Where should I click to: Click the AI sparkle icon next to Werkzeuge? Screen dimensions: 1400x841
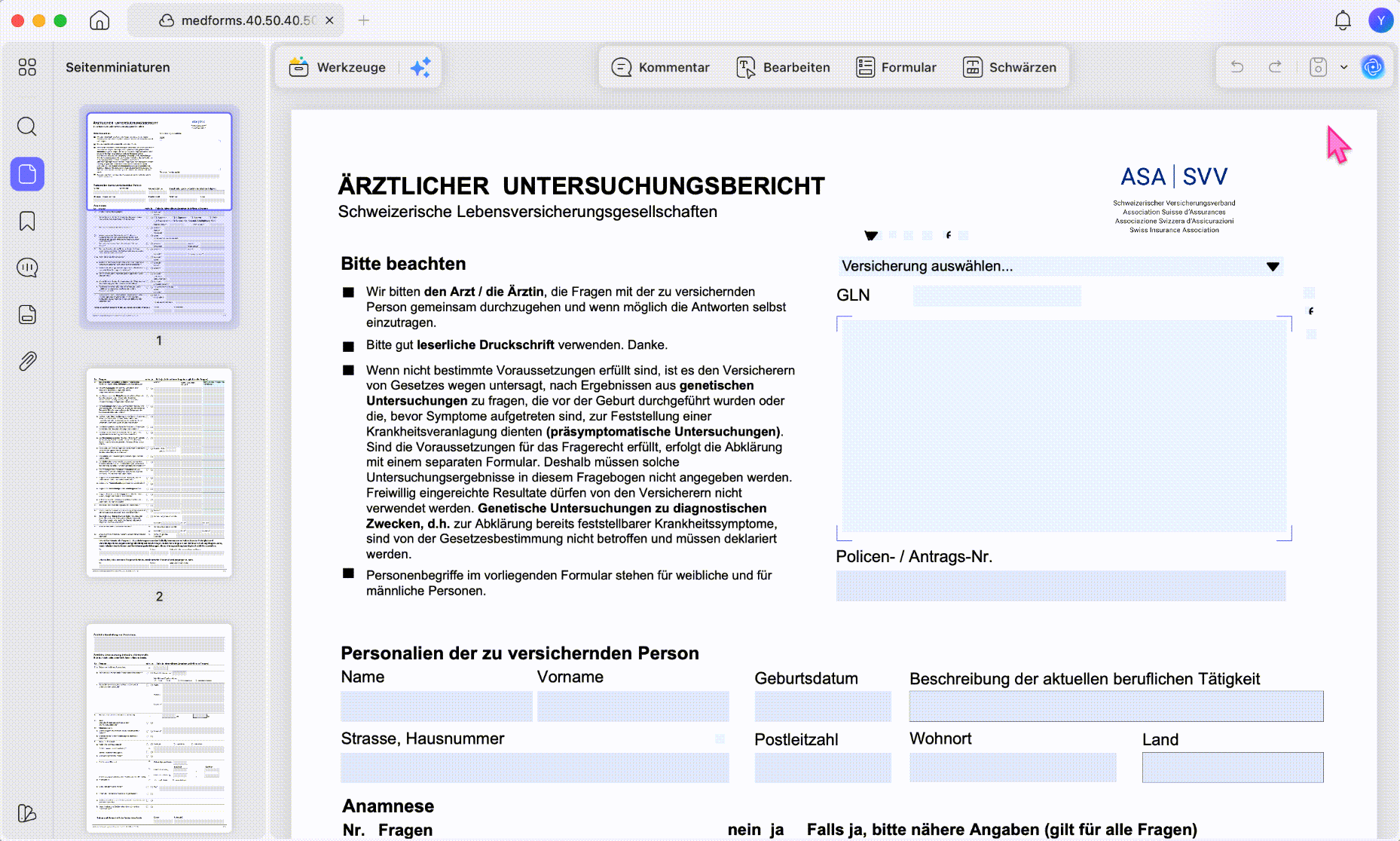pyautogui.click(x=420, y=67)
